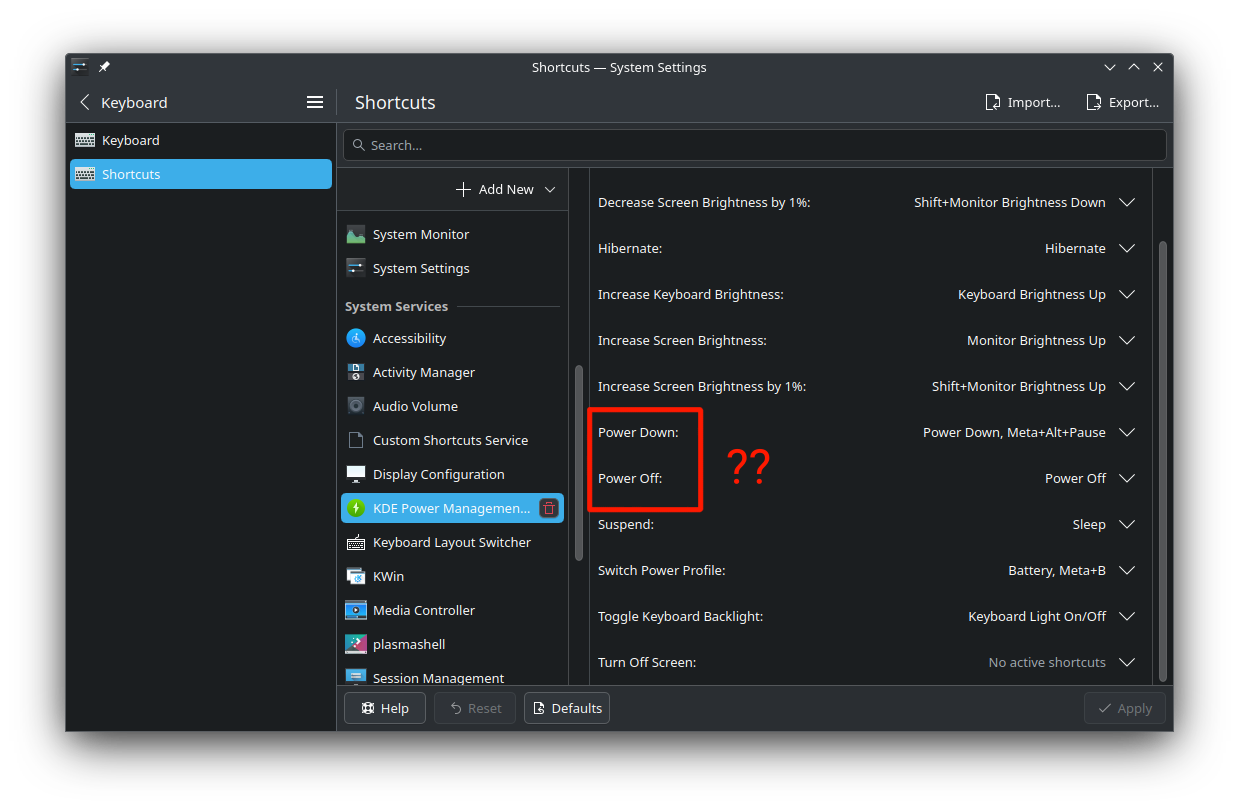This screenshot has height=810, width=1240.
Task: Click inside the Search field
Action: pos(754,144)
